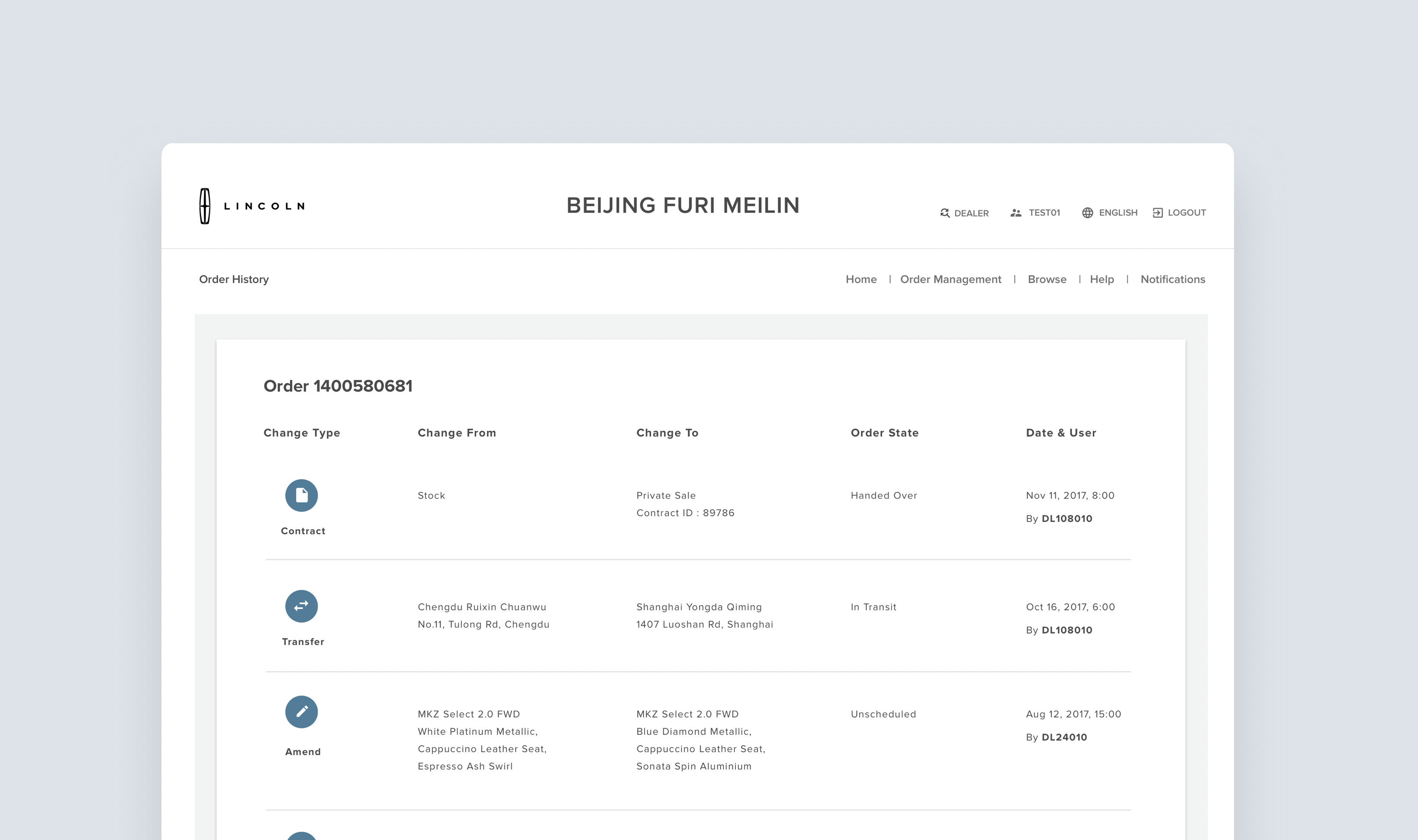The image size is (1418, 840).
Task: Click user DL24010 in Amend row
Action: [x=1063, y=737]
